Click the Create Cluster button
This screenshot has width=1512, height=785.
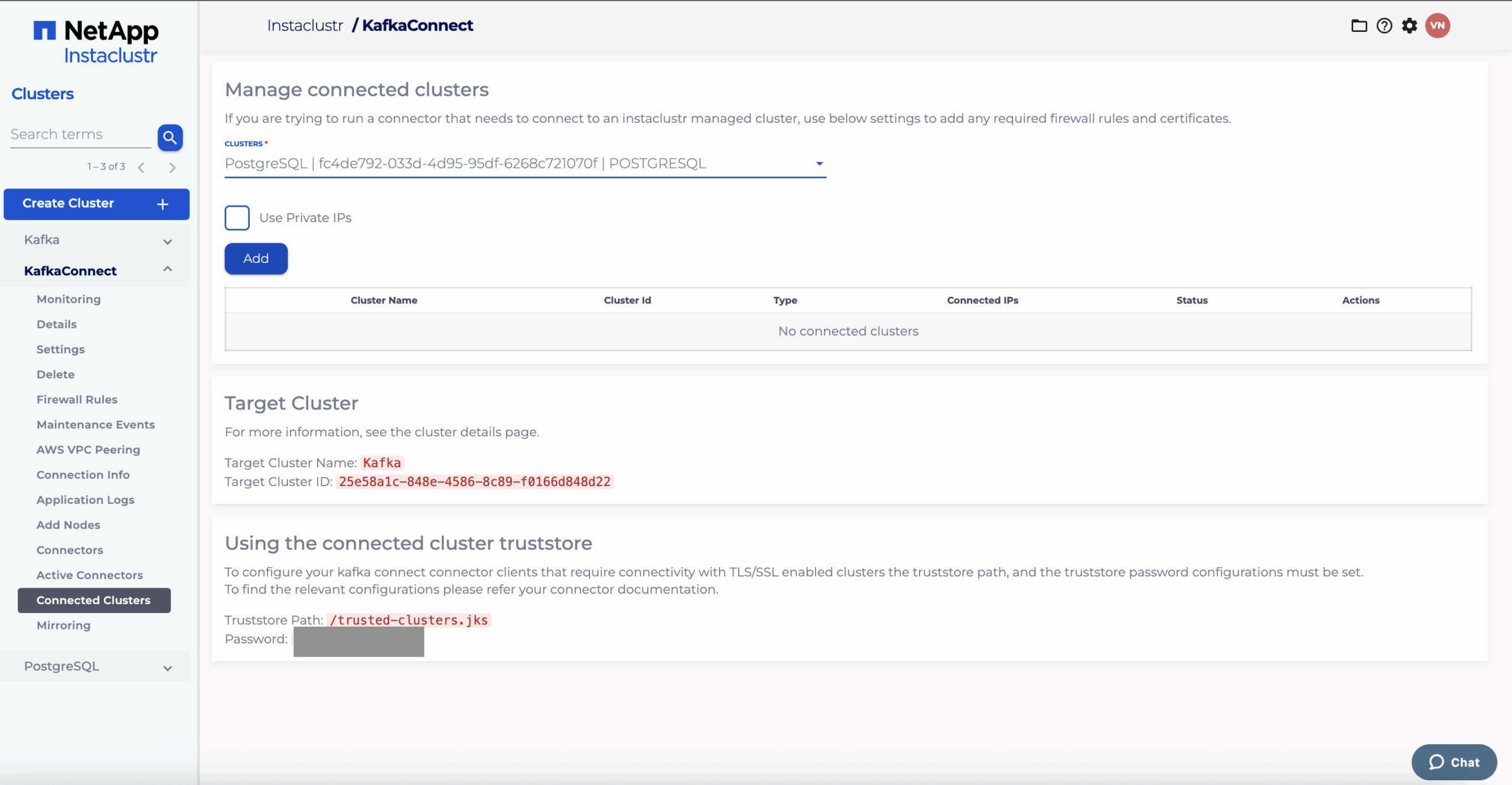[x=96, y=204]
